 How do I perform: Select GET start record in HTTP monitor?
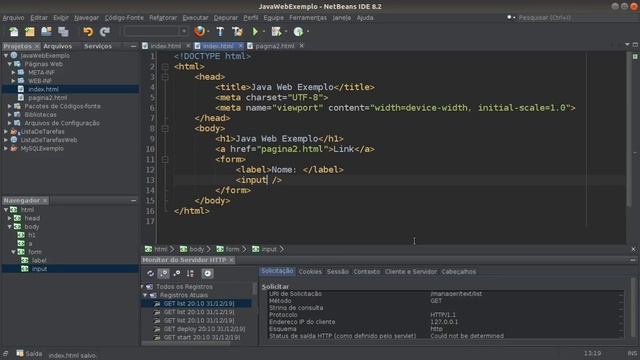coord(202,338)
